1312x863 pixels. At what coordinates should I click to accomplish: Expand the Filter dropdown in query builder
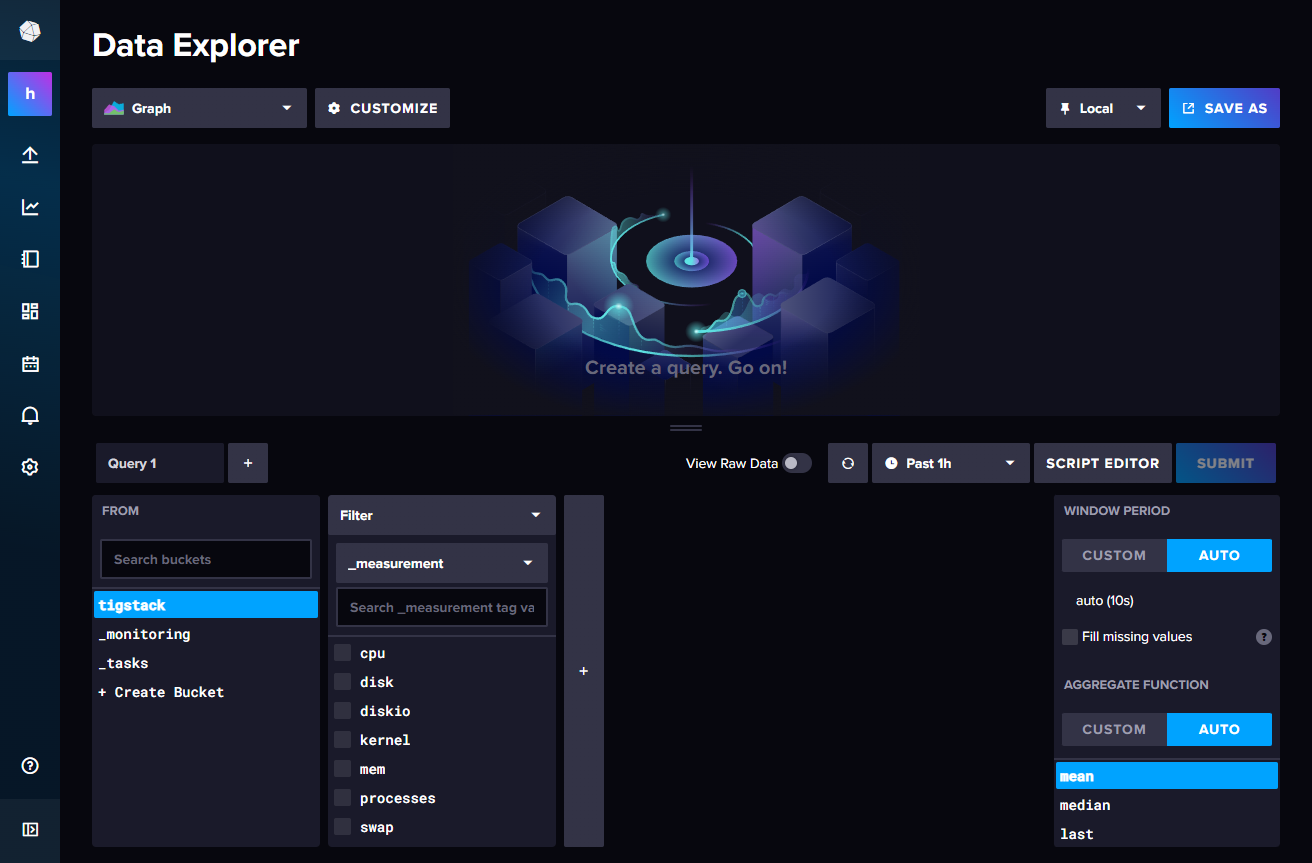coord(441,514)
